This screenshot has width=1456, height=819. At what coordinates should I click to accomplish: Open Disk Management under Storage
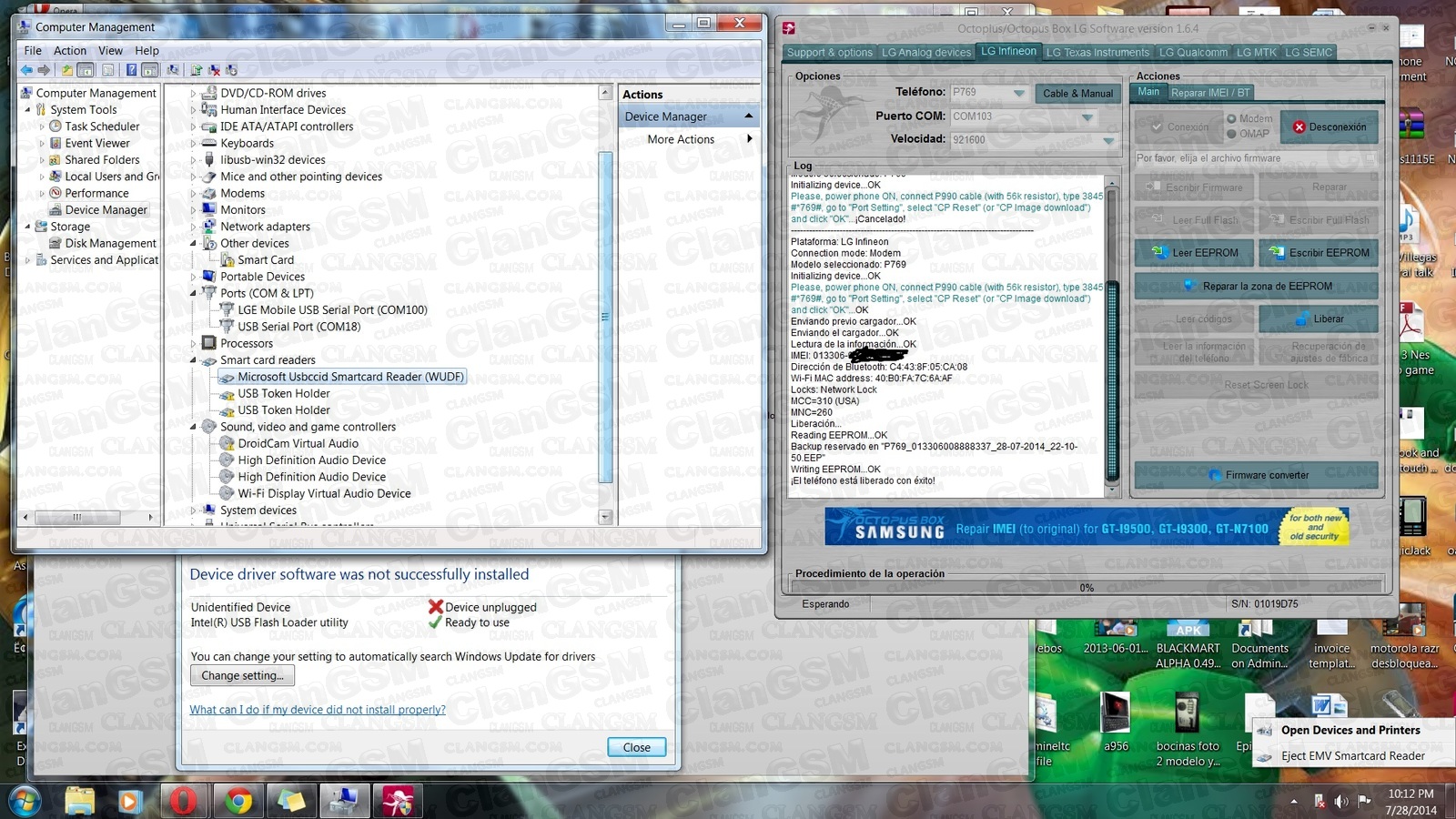click(x=110, y=243)
